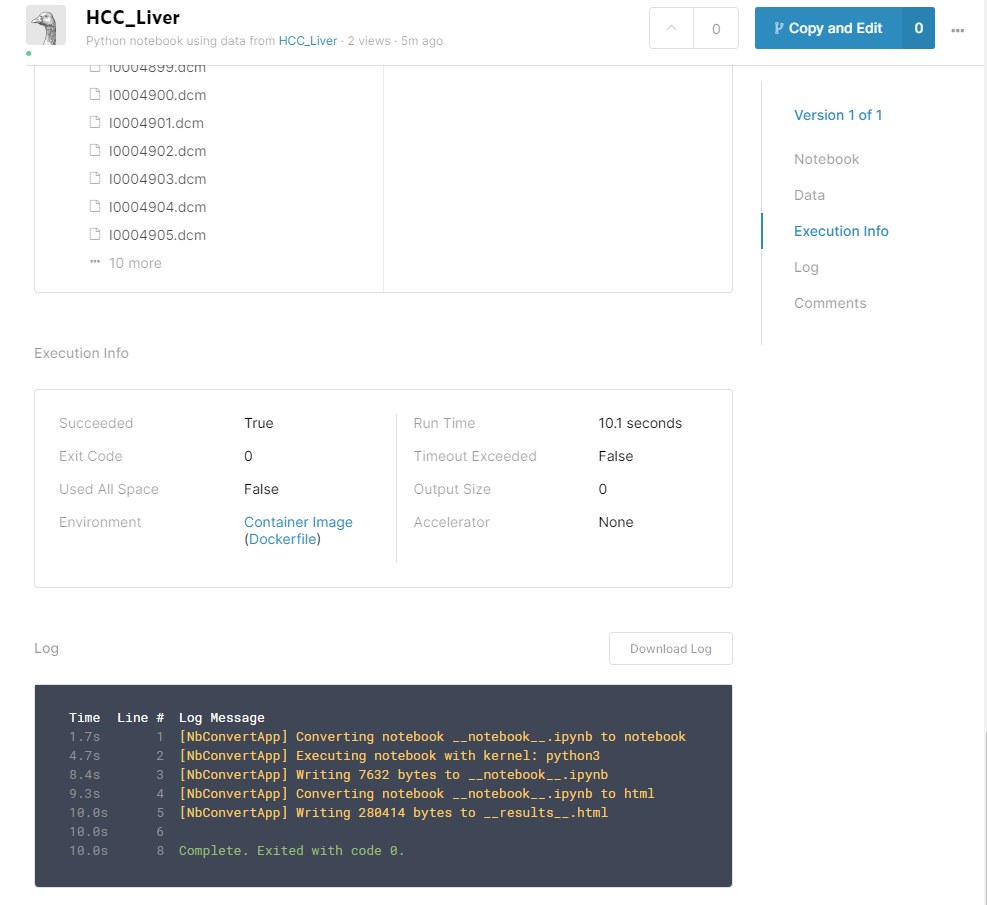Select file I0004903.dcm

[157, 179]
